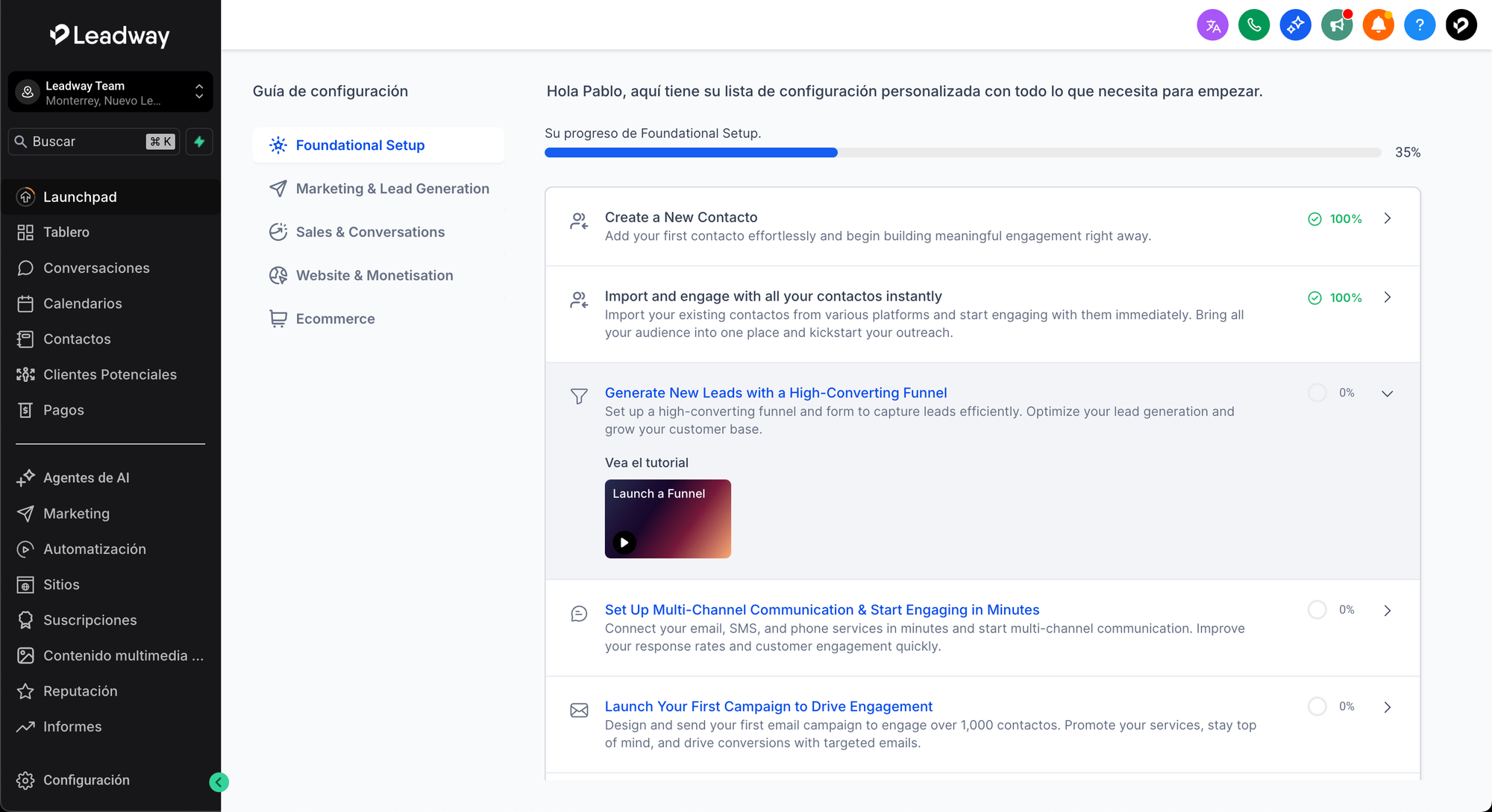The height and width of the screenshot is (812, 1492).
Task: Collapse the Generate New Leads section chevron
Action: pos(1387,394)
